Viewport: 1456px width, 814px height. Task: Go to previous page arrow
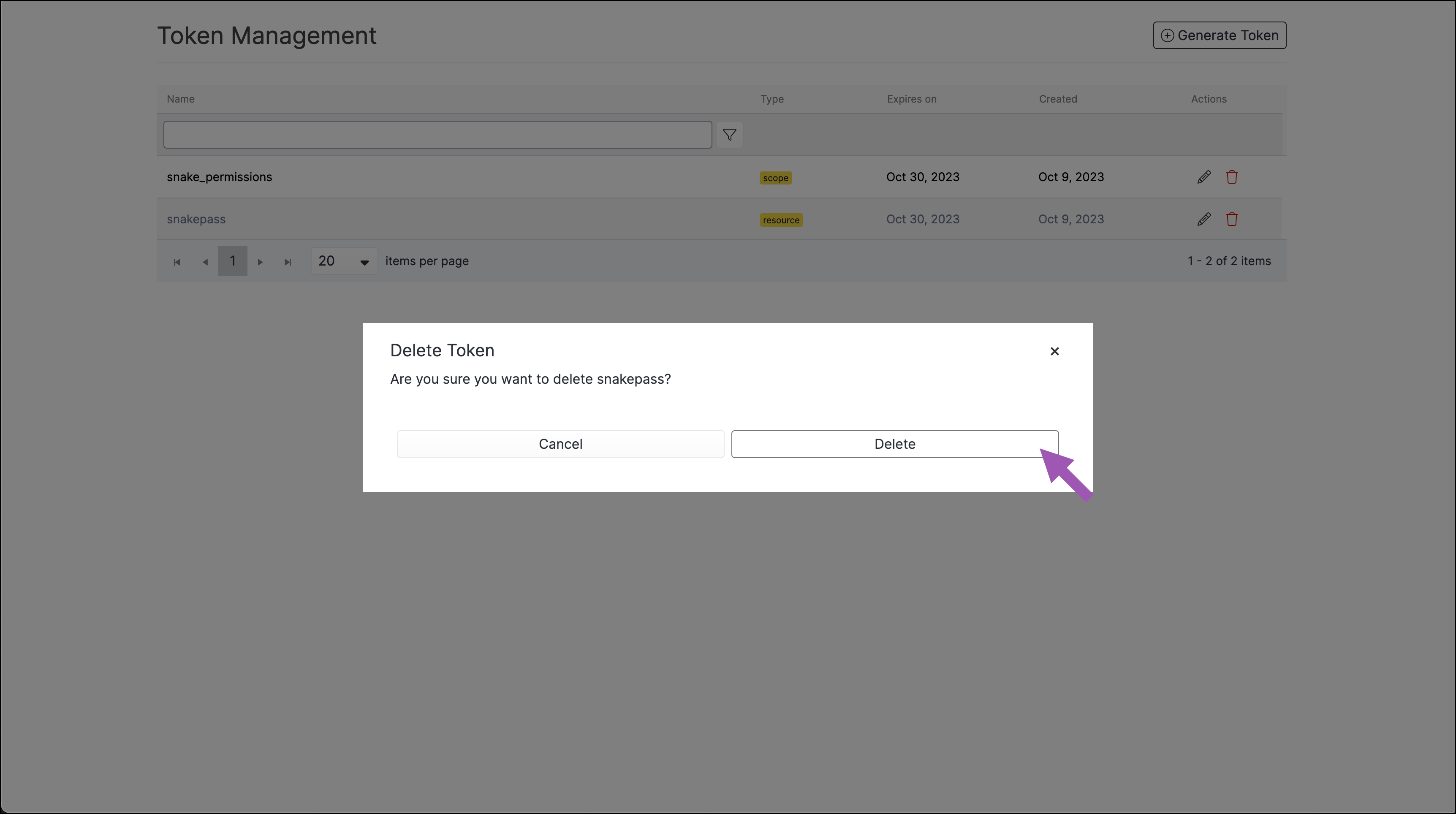pyautogui.click(x=205, y=262)
